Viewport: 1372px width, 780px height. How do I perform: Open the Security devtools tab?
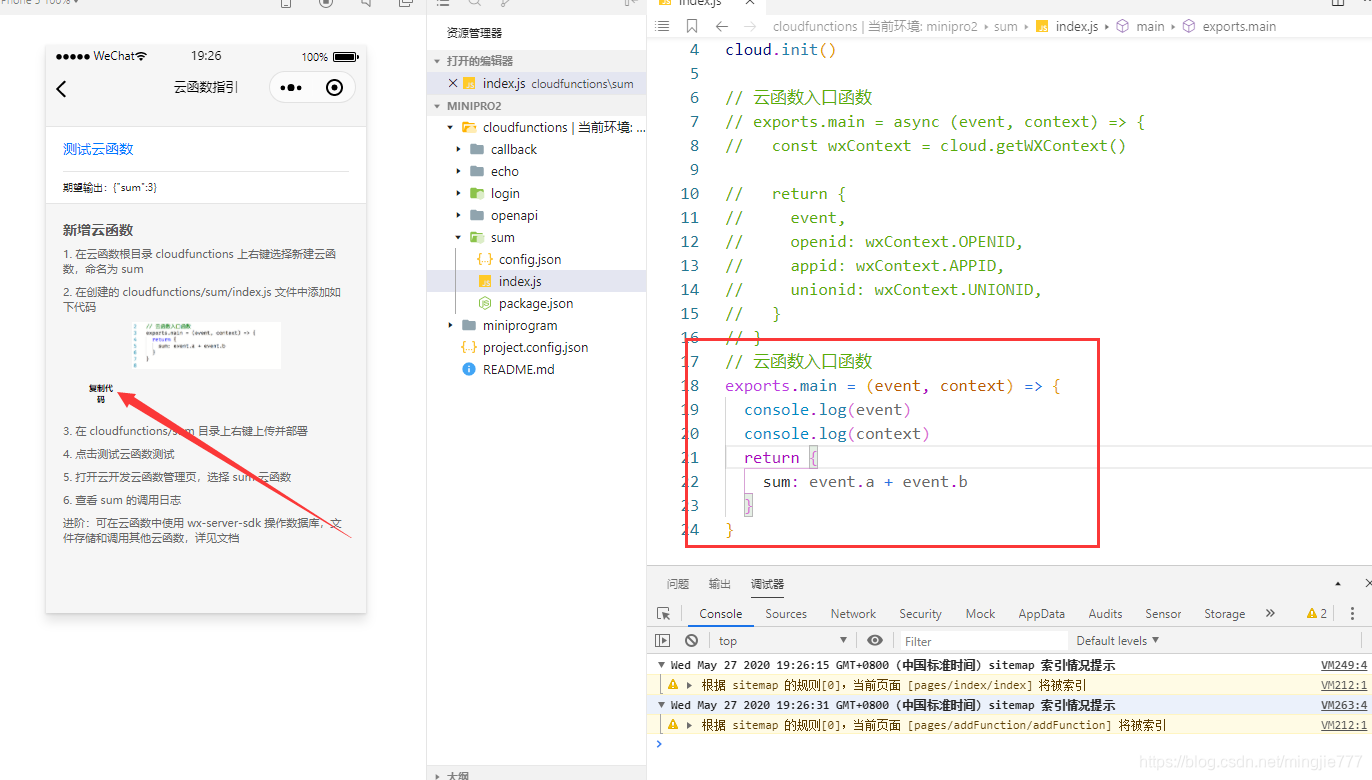(x=920, y=614)
